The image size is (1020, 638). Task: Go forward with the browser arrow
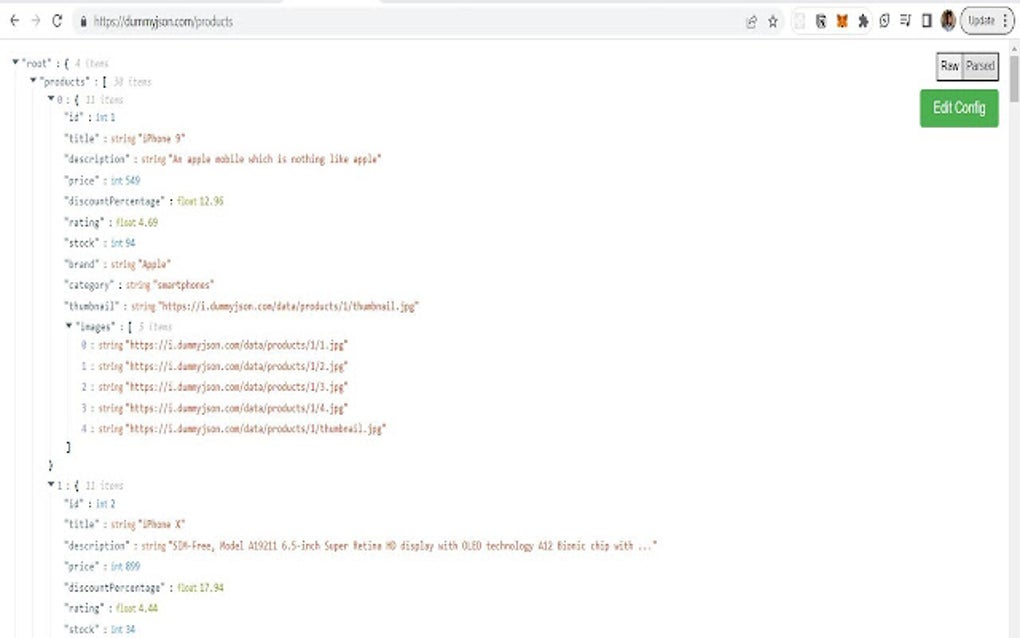[x=36, y=21]
